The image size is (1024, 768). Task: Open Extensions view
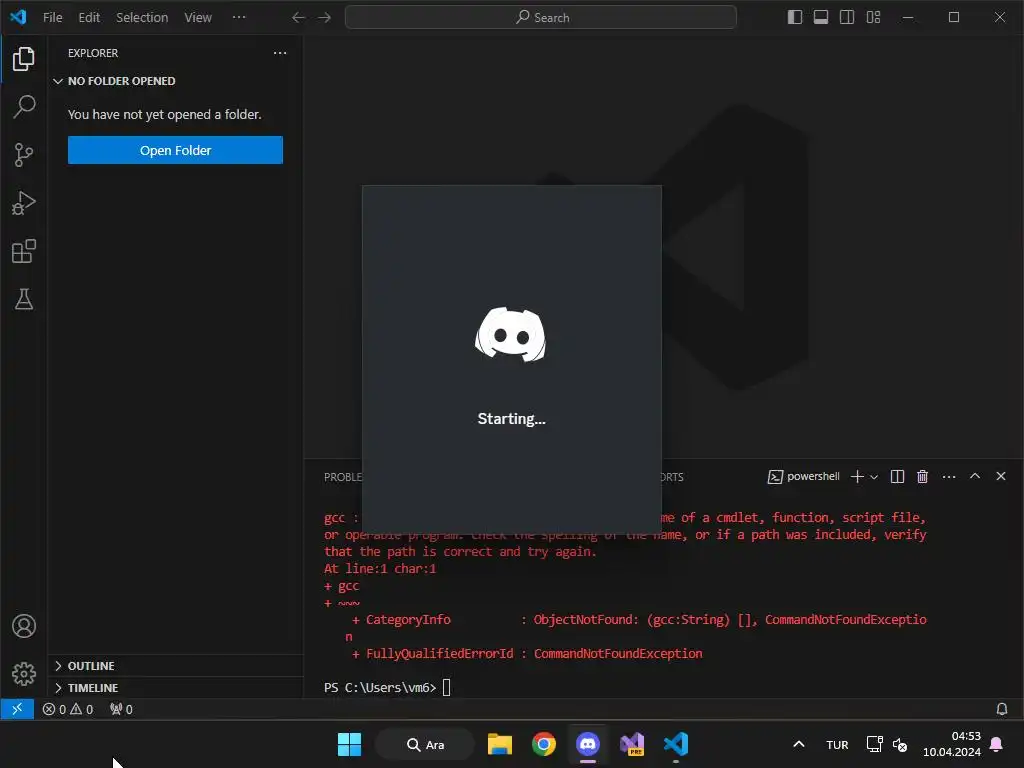[x=24, y=251]
